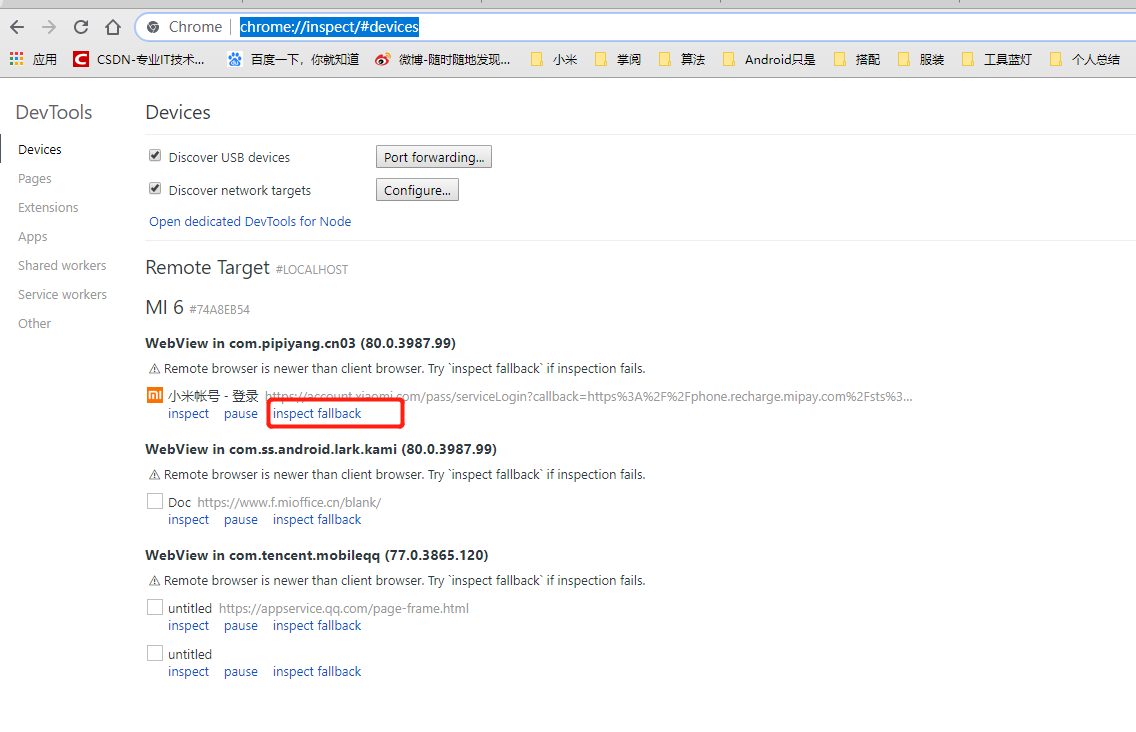Select Apps in DevTools sidebar

coord(33,236)
